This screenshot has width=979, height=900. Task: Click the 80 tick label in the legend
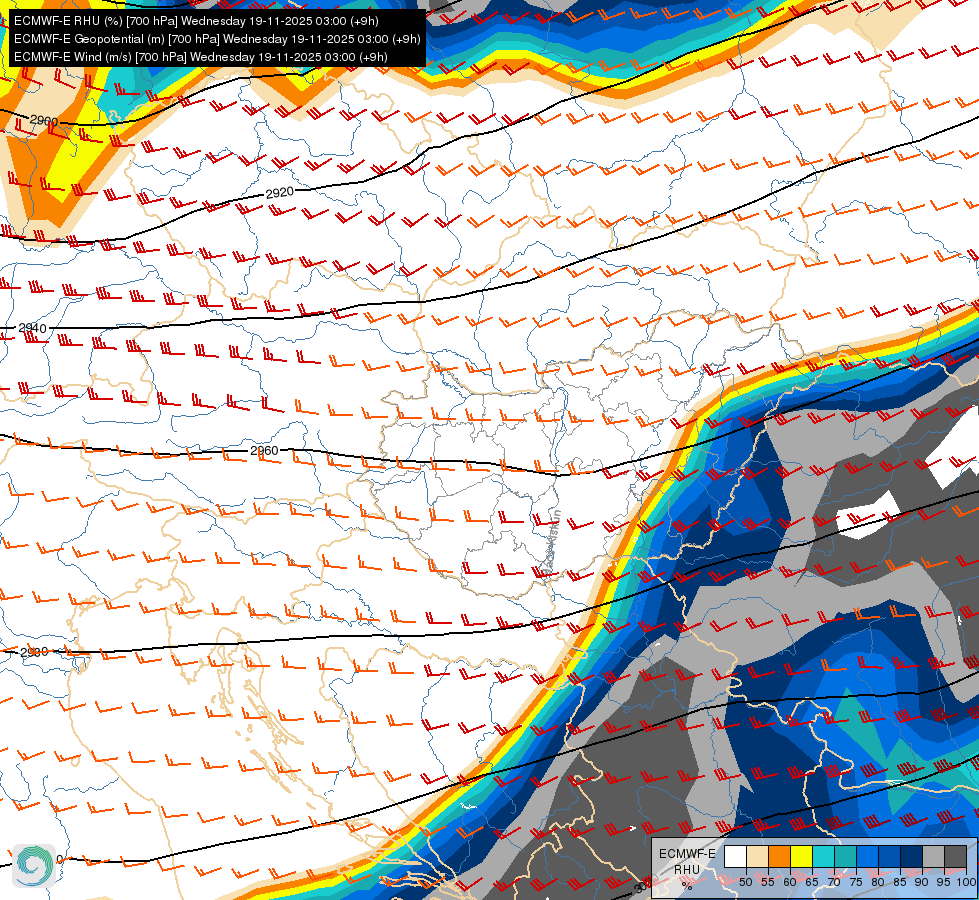(878, 882)
